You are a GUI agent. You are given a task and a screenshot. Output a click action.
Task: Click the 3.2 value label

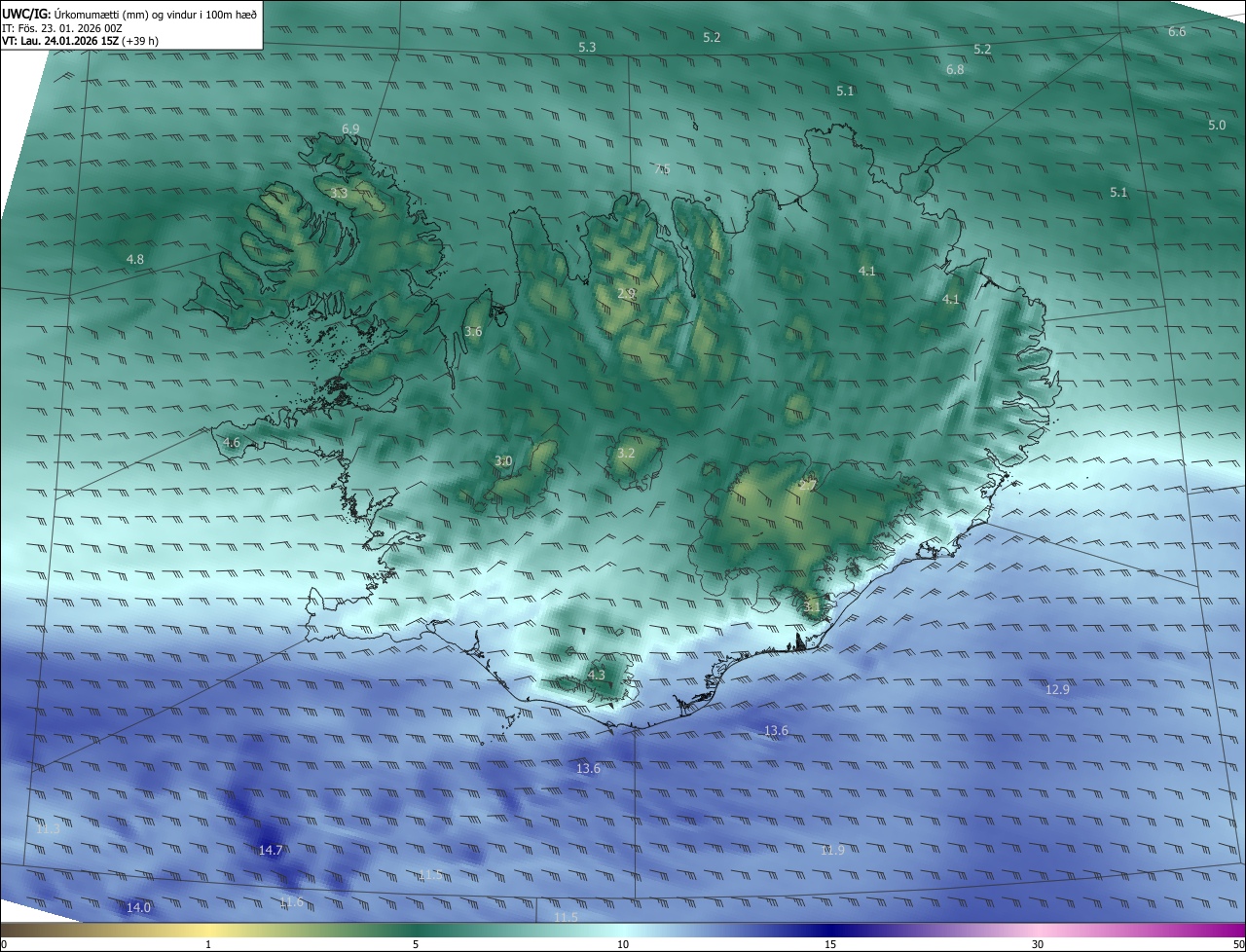pos(626,453)
